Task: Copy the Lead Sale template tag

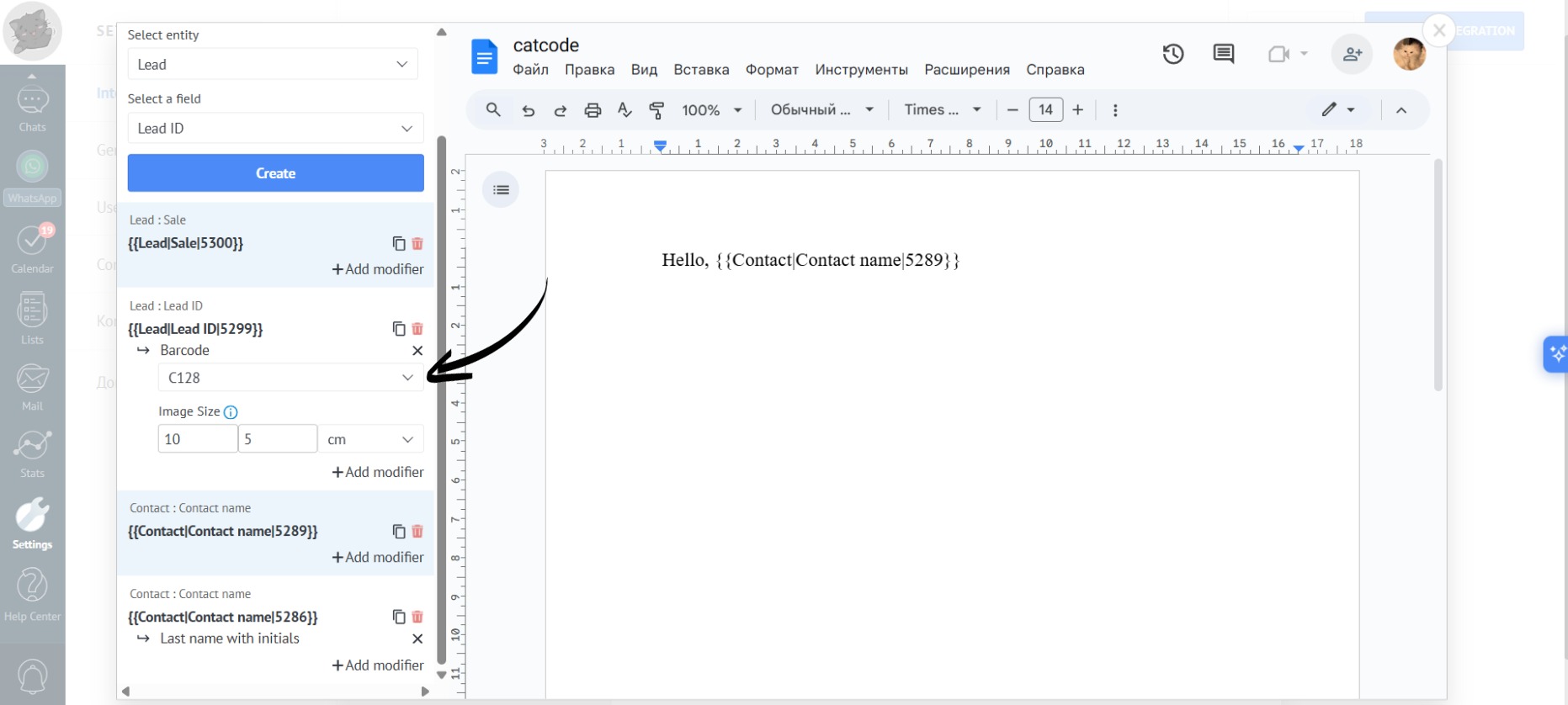Action: [398, 243]
